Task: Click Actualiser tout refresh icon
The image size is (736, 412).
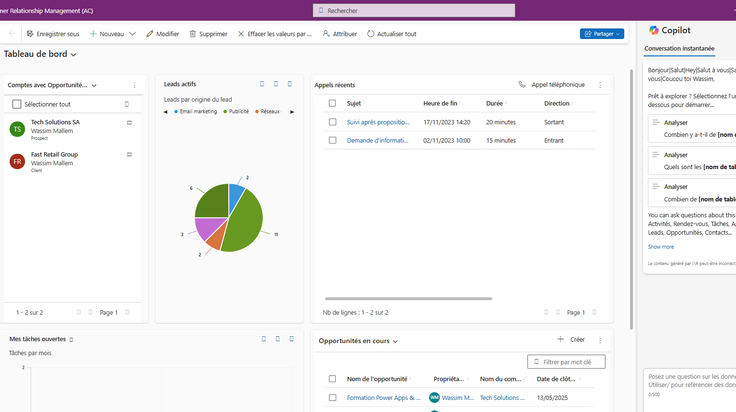Action: (x=370, y=34)
